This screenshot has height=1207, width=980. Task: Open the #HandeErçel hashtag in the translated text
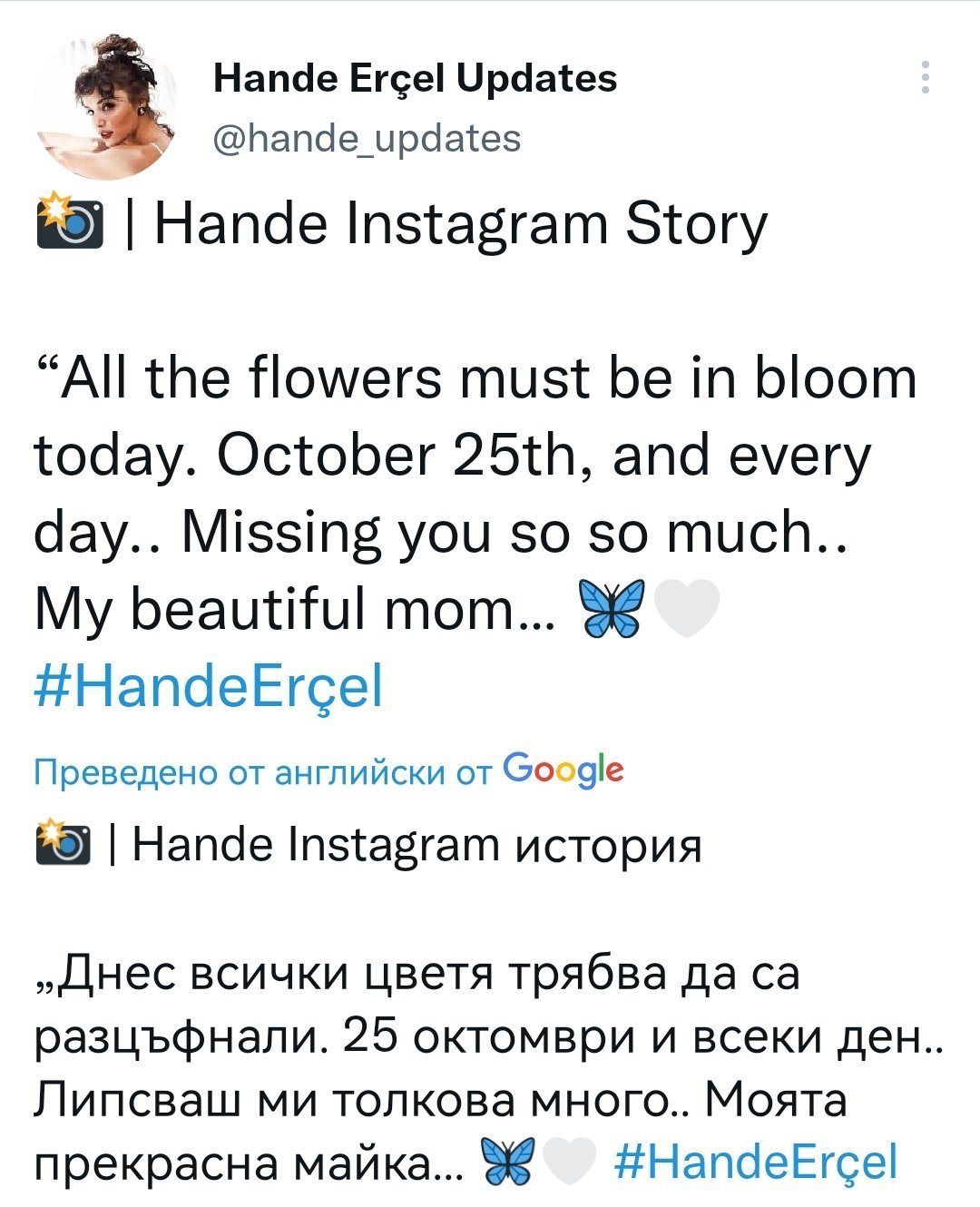[x=756, y=1163]
